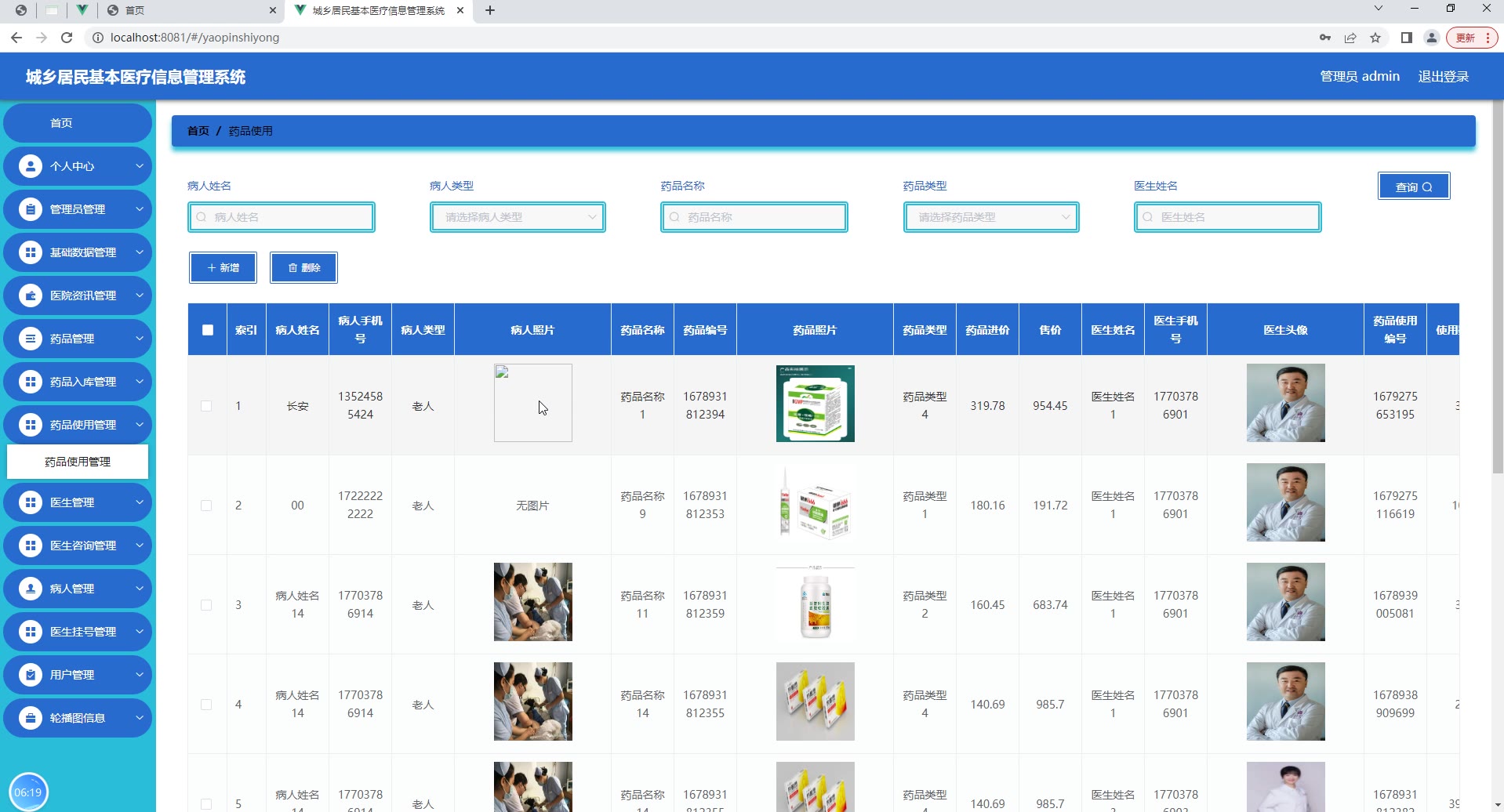
Task: Check the checkbox for row 2 patient 00
Action: pos(206,506)
